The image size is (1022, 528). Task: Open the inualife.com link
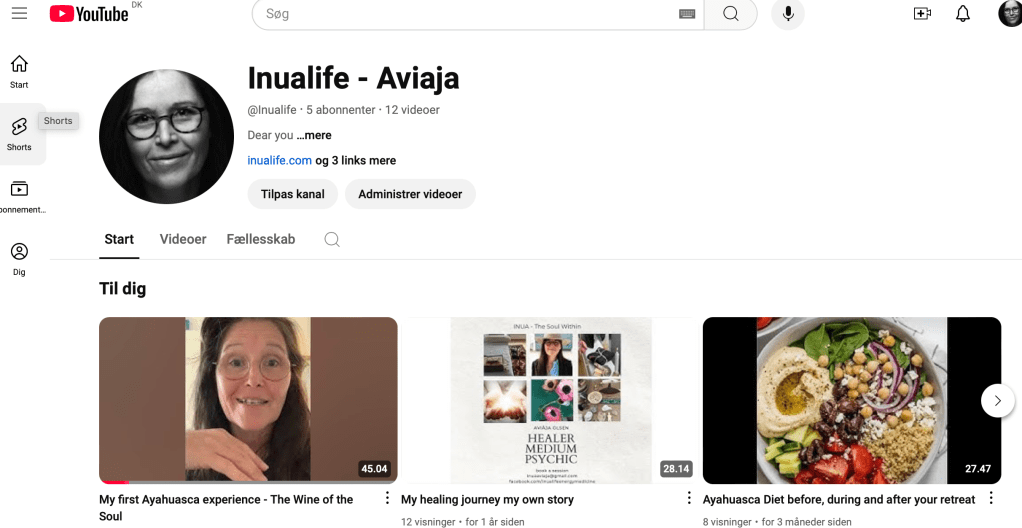[x=279, y=160]
